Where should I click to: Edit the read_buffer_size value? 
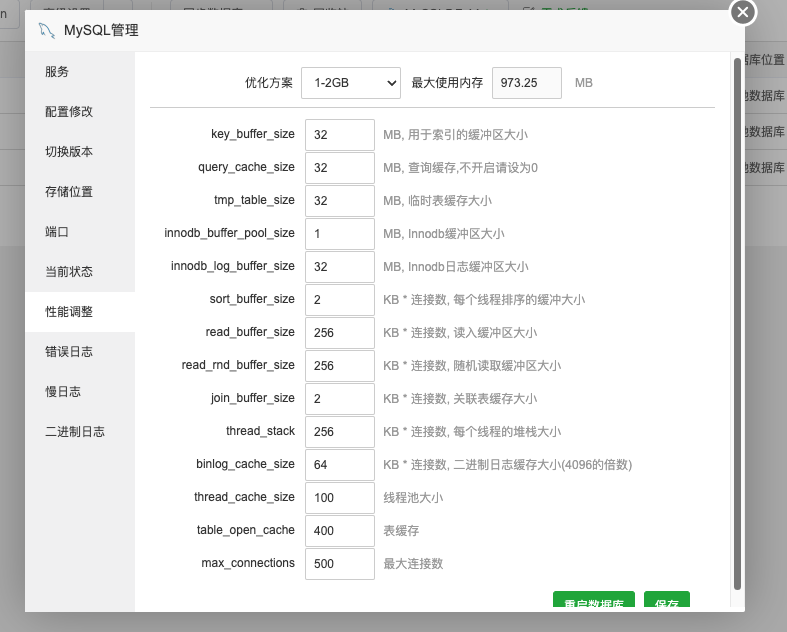(340, 333)
